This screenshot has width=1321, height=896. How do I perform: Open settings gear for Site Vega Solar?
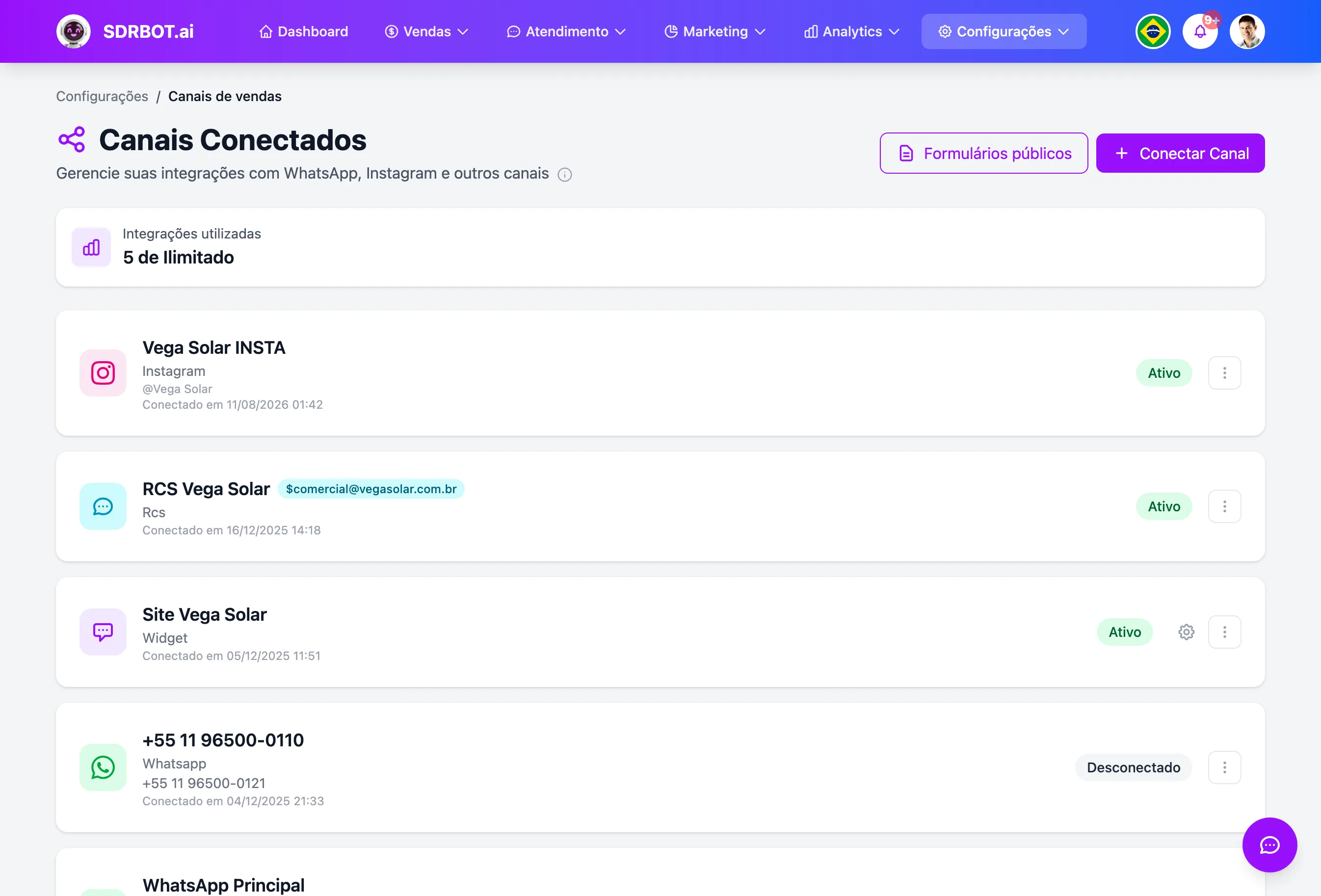1186,632
